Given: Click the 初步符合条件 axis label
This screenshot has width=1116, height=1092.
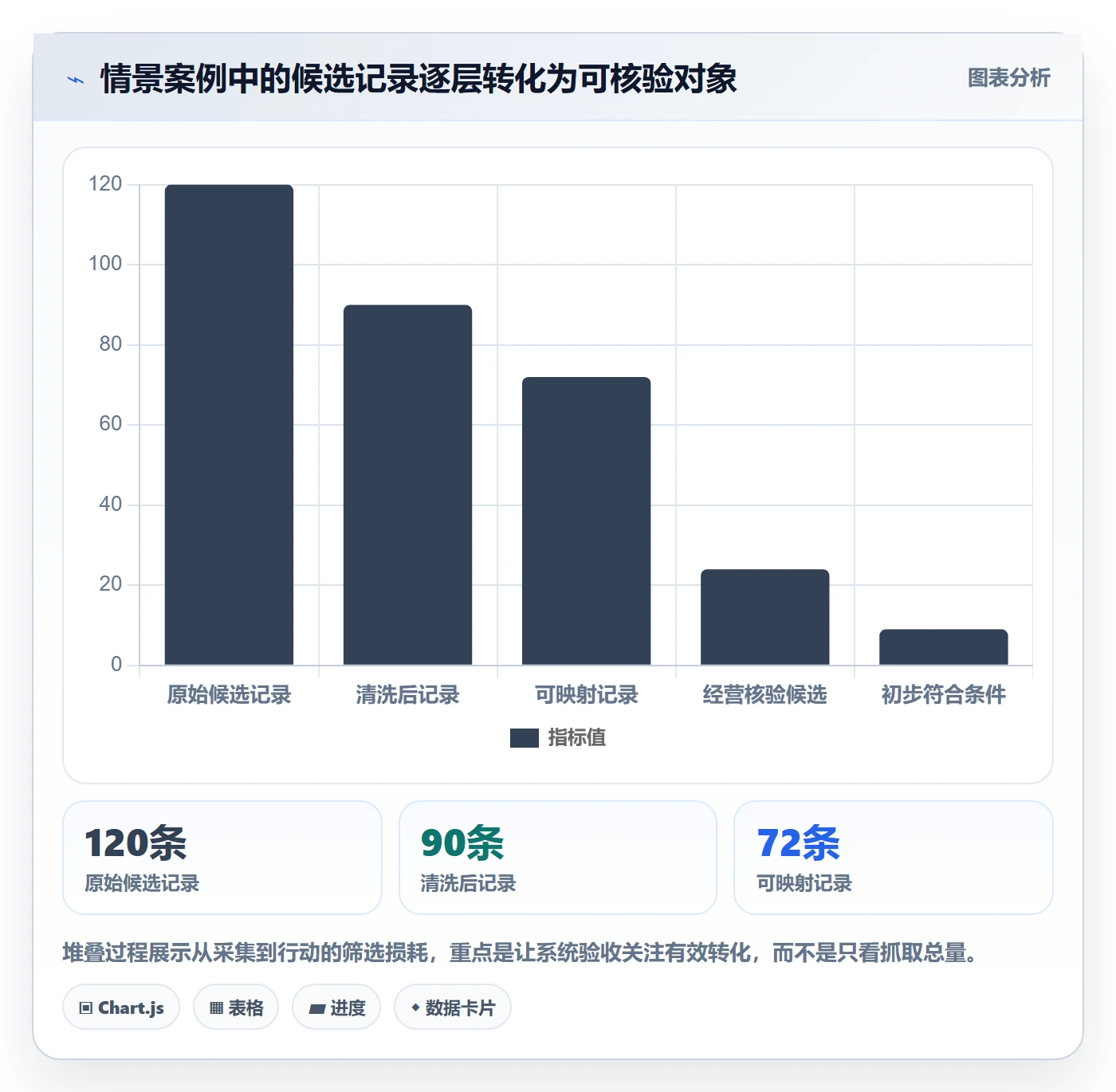Looking at the screenshot, I should [943, 695].
